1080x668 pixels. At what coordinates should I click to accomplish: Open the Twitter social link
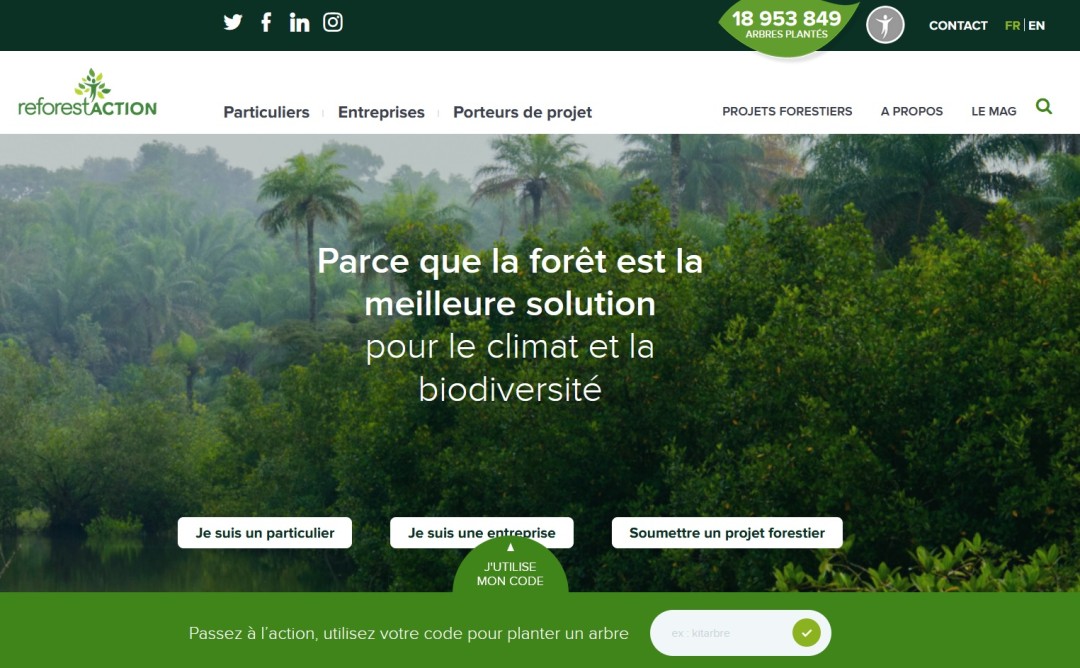(x=233, y=23)
